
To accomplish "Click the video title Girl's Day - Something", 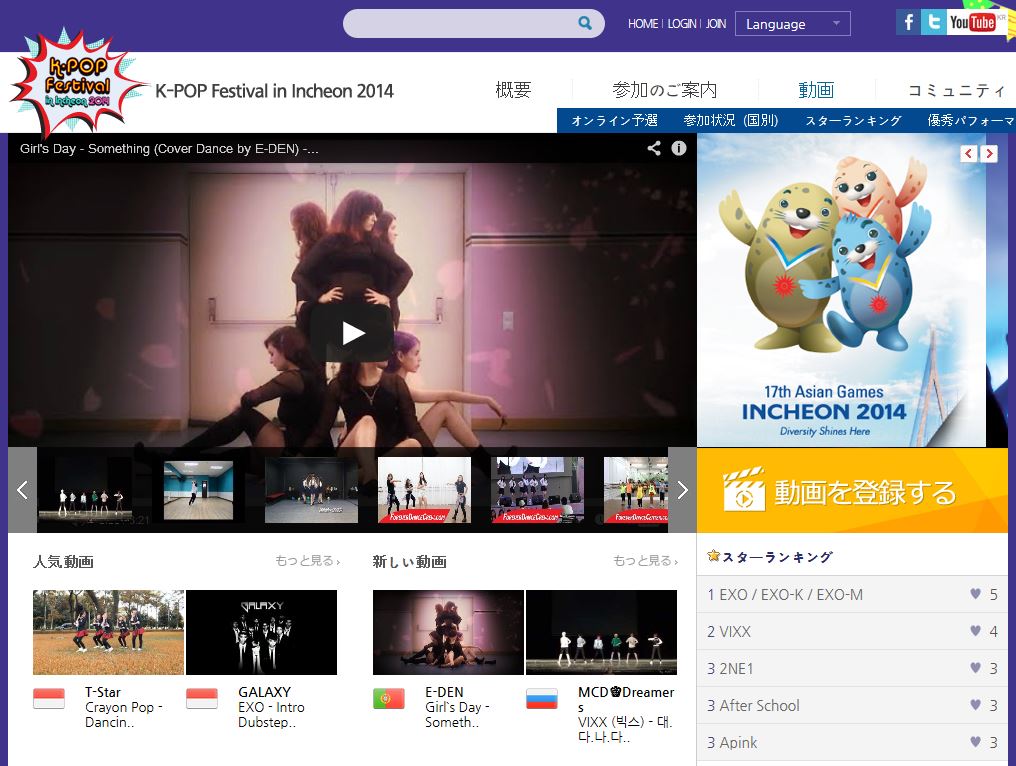I will click(168, 148).
